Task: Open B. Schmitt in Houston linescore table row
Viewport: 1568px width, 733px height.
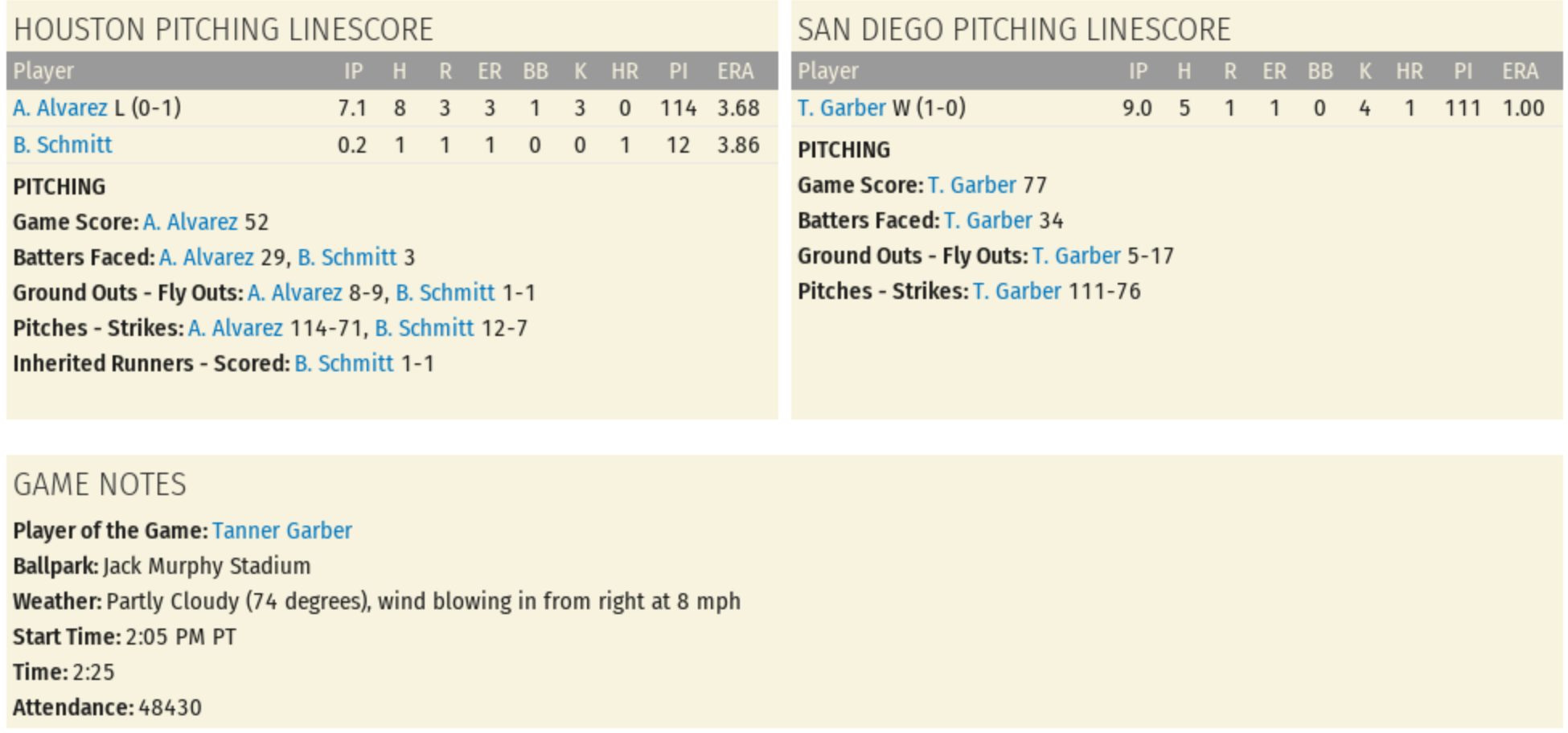Action: (x=62, y=145)
